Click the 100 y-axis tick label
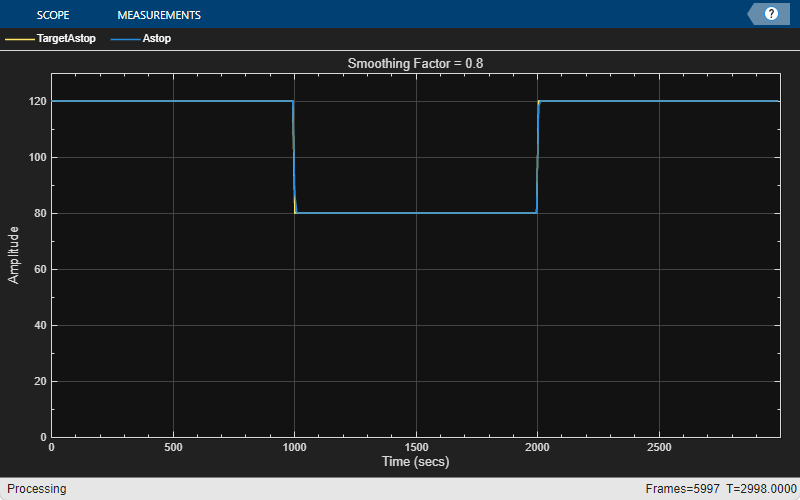 (37, 158)
